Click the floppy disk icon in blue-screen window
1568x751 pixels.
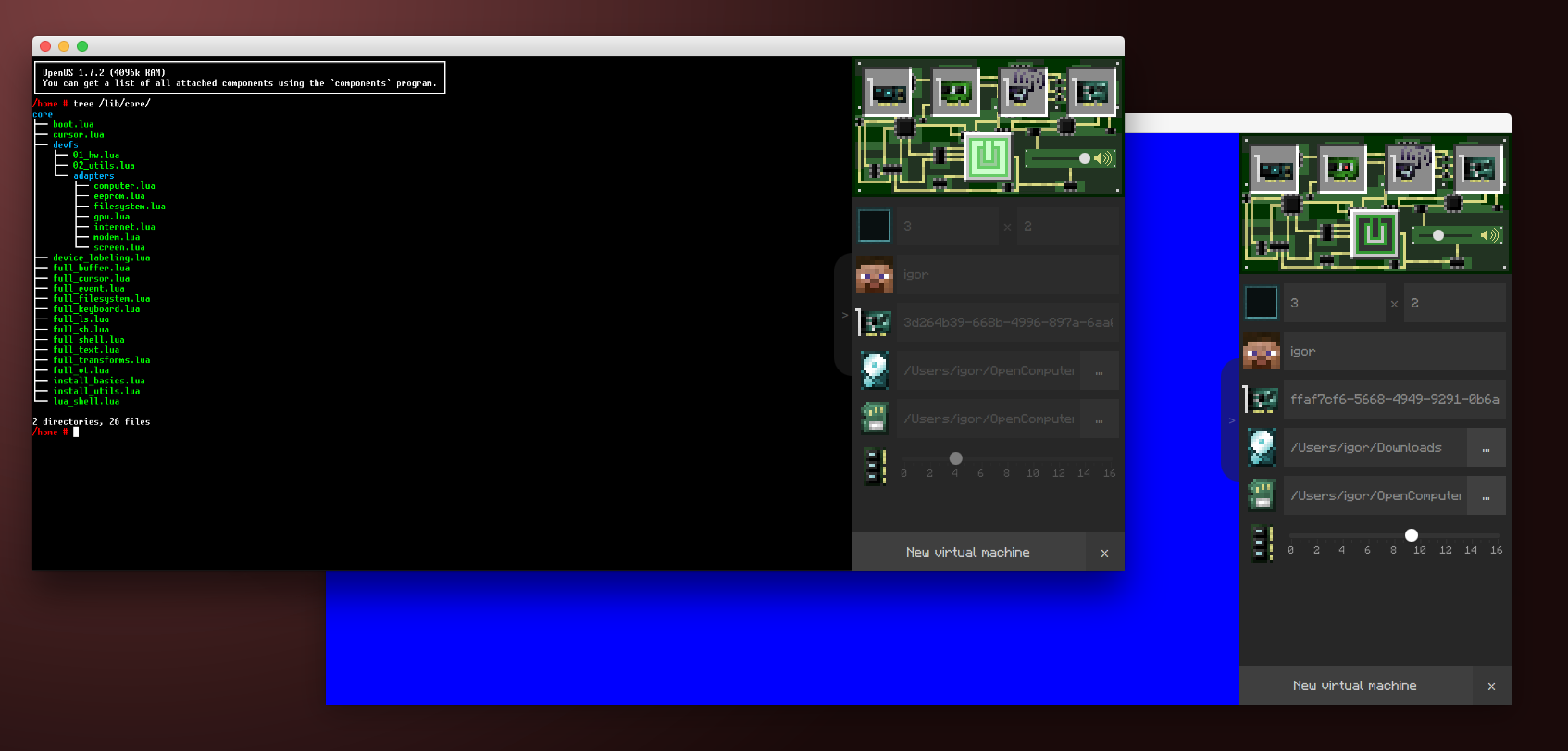click(x=1261, y=495)
